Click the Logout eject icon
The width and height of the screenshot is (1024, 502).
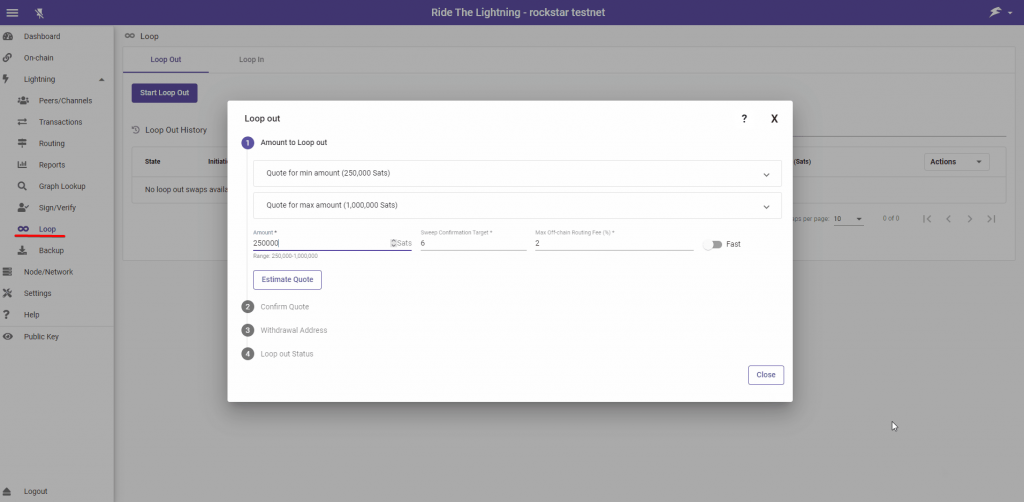click(8, 491)
